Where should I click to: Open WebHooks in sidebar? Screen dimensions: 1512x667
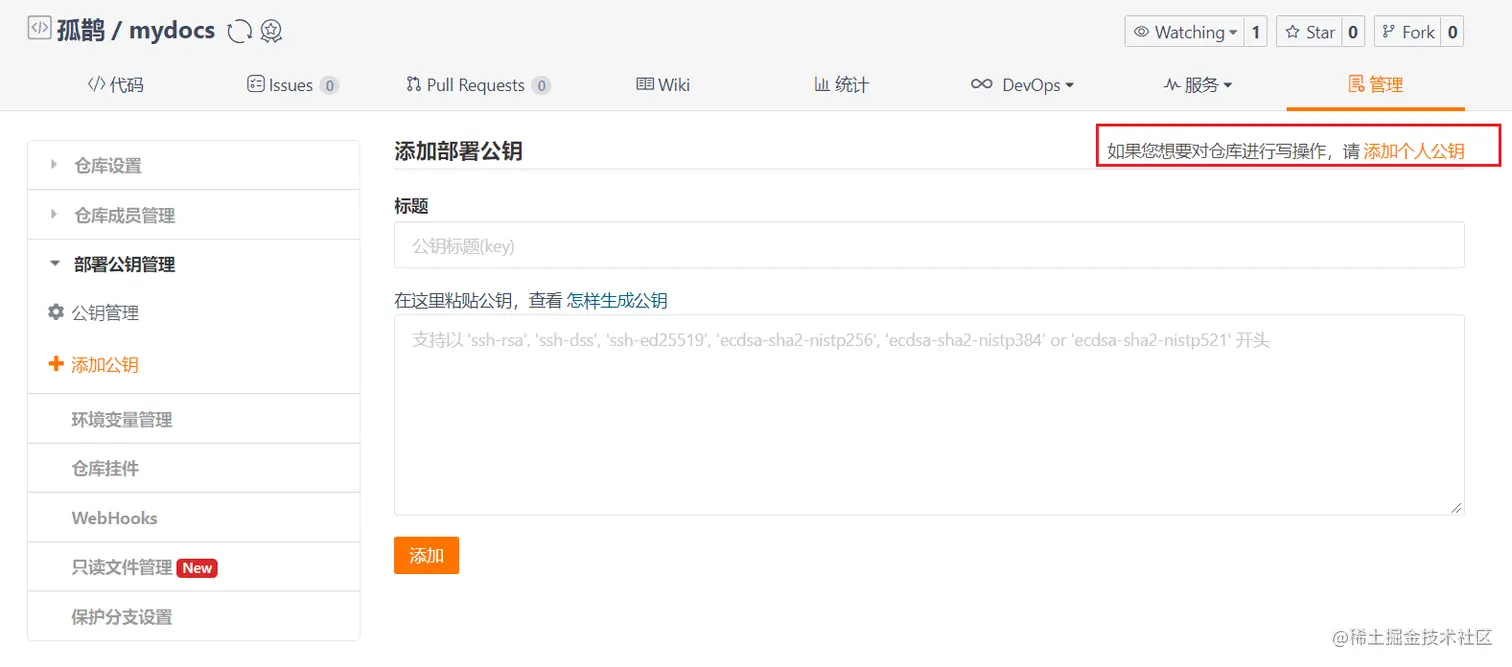pyautogui.click(x=193, y=518)
